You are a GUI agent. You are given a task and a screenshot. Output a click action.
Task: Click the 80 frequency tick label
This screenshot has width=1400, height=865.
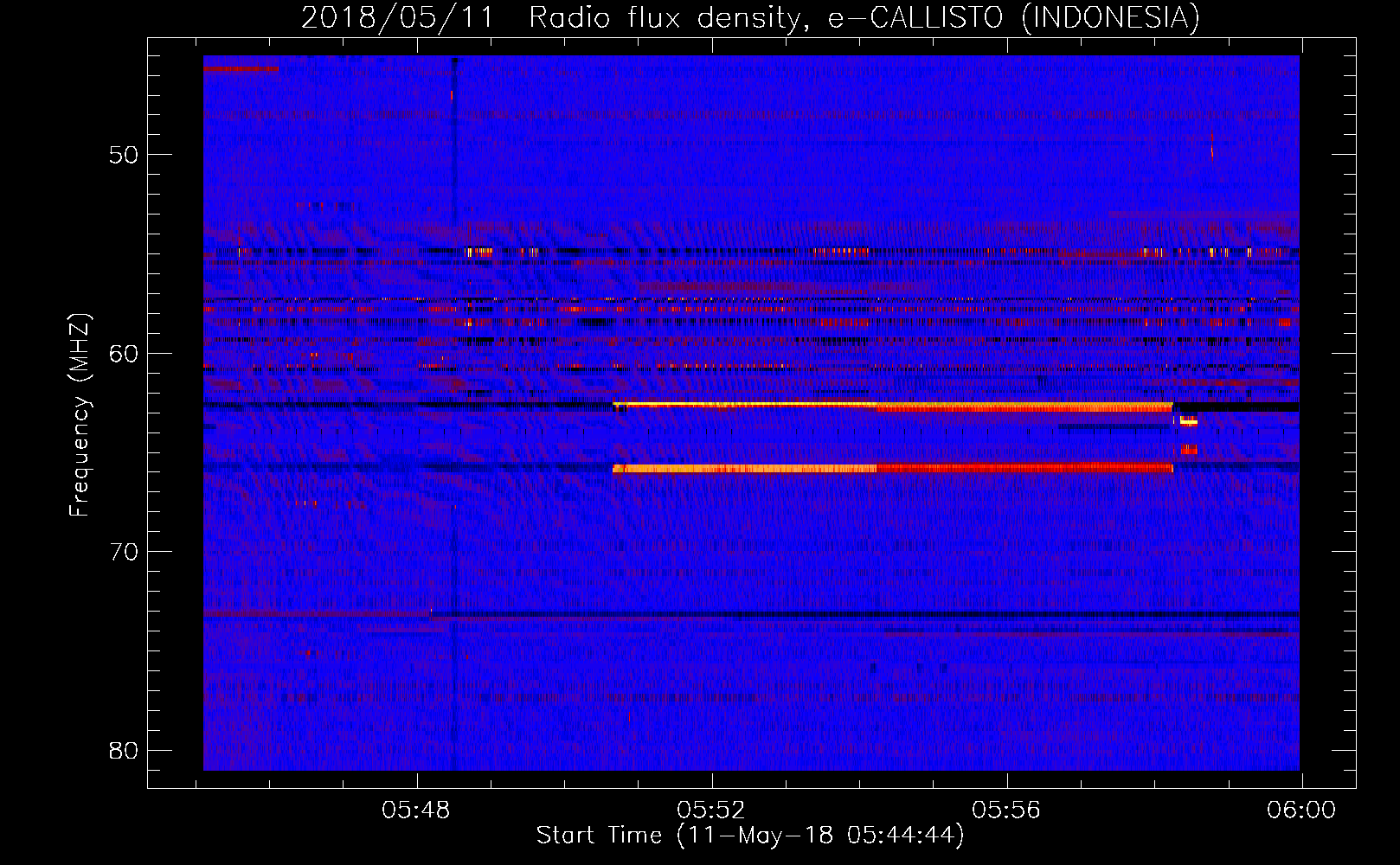point(124,750)
